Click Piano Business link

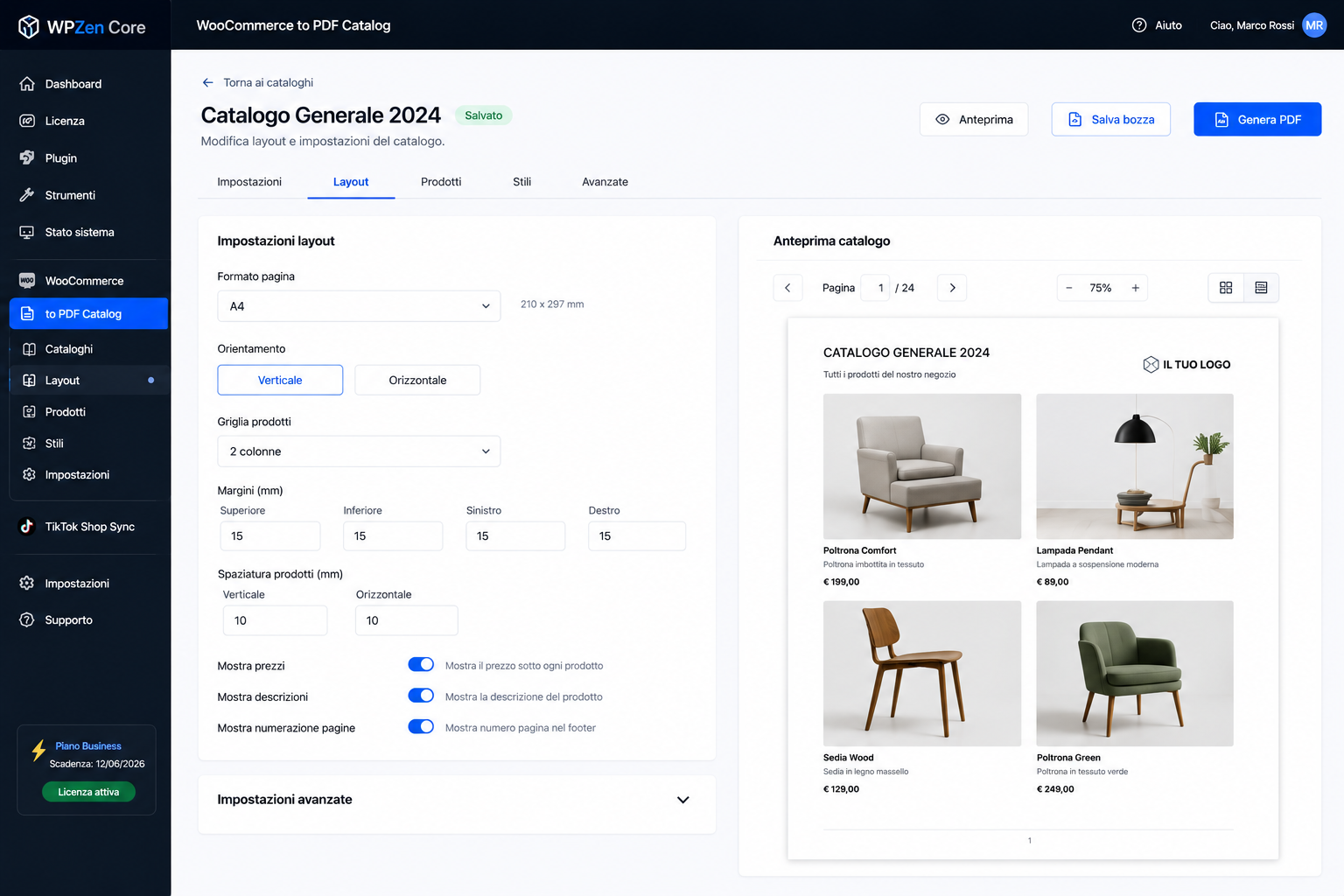(x=88, y=746)
